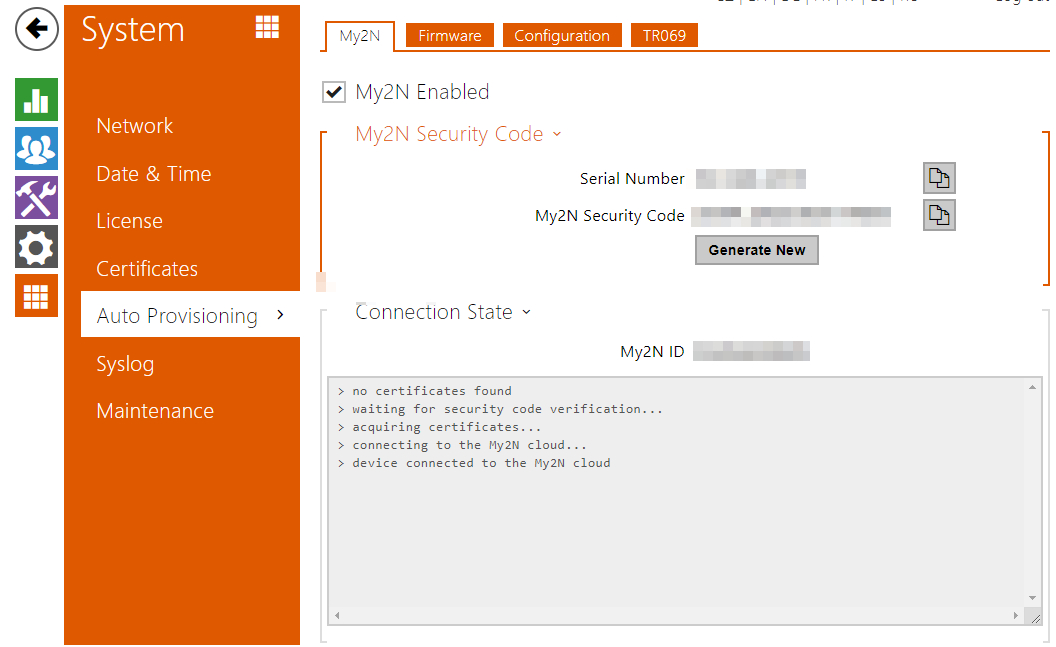The height and width of the screenshot is (647, 1056).
Task: Collapse the Connection State section
Action: click(527, 312)
